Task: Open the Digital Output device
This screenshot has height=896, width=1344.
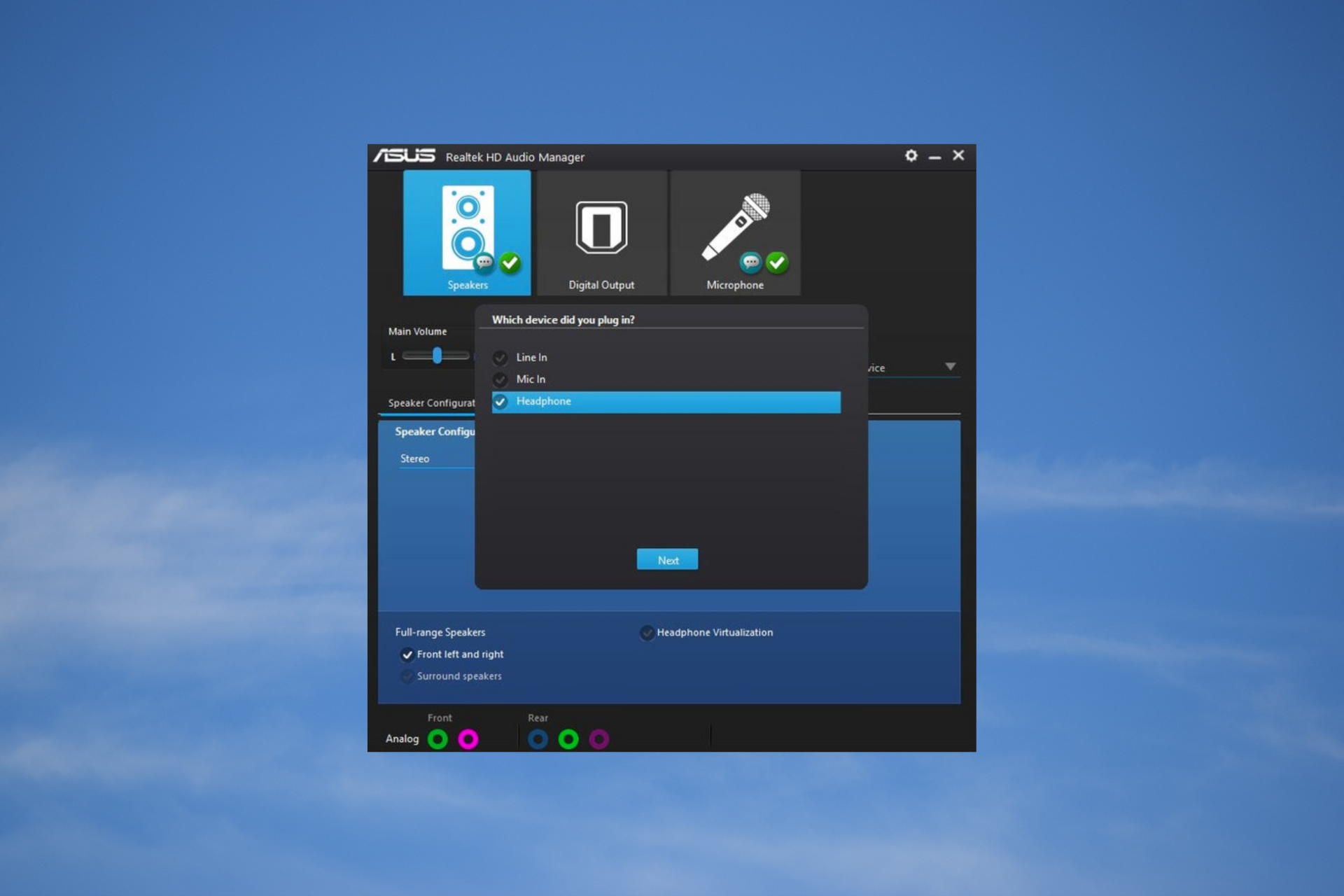Action: [601, 232]
